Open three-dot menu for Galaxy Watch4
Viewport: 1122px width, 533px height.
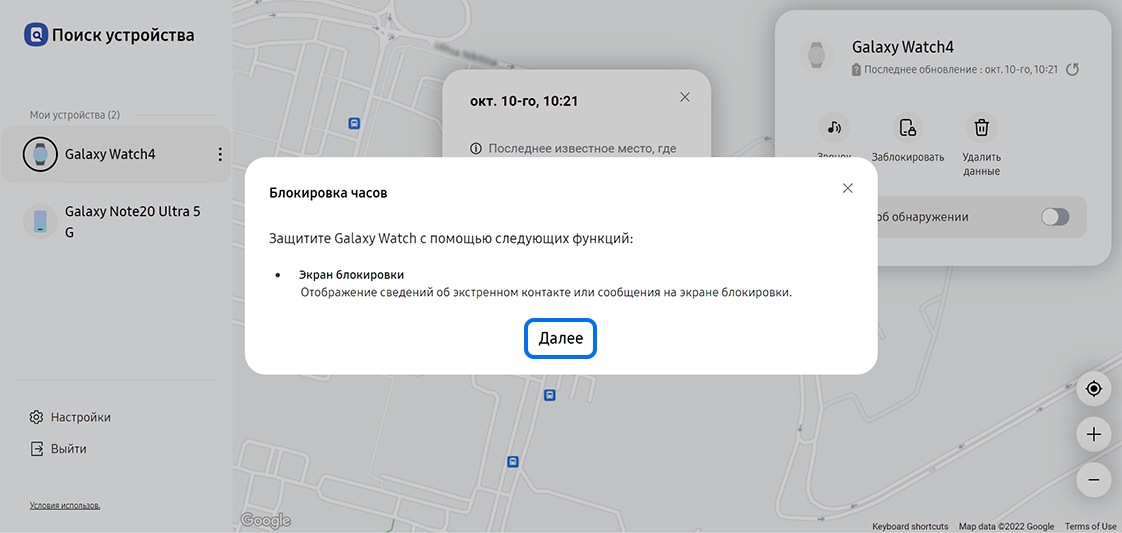coord(220,154)
